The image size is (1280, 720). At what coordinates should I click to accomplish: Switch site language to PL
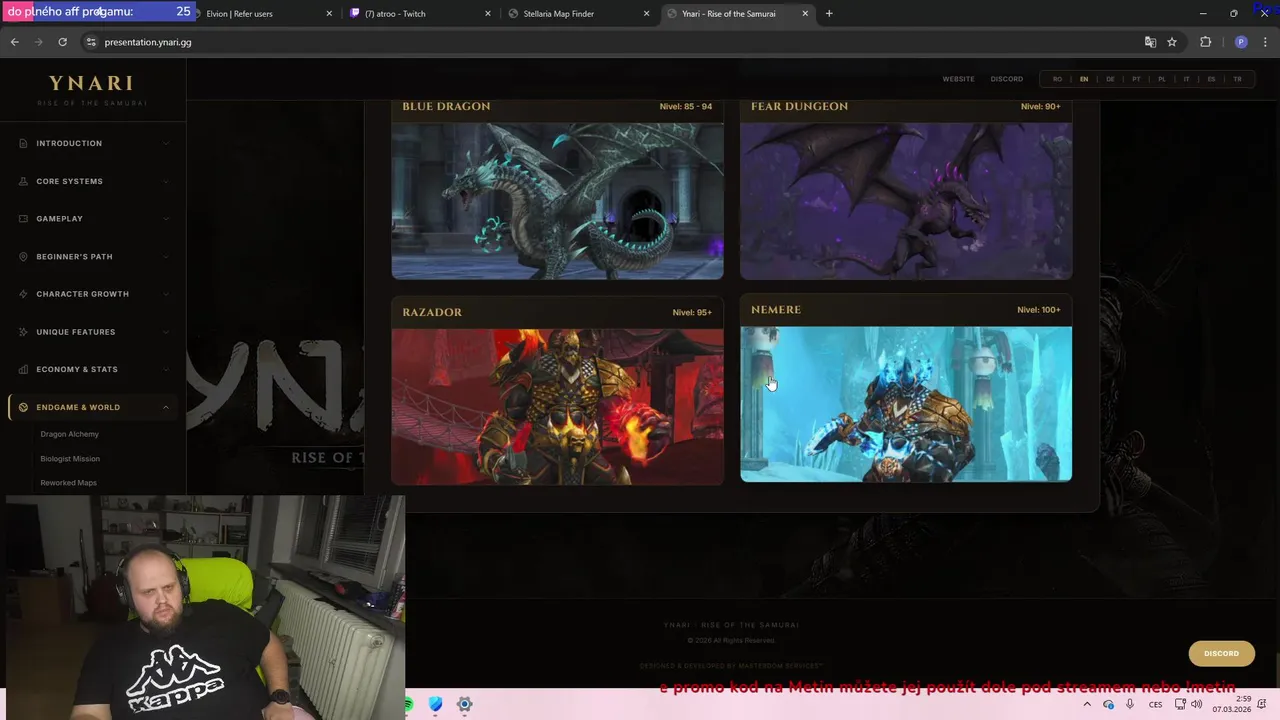click(x=1161, y=79)
